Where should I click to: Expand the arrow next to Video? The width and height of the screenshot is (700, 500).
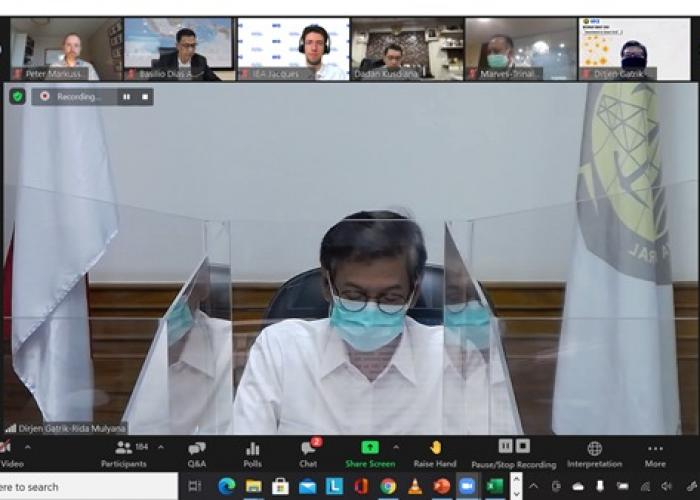(27, 447)
